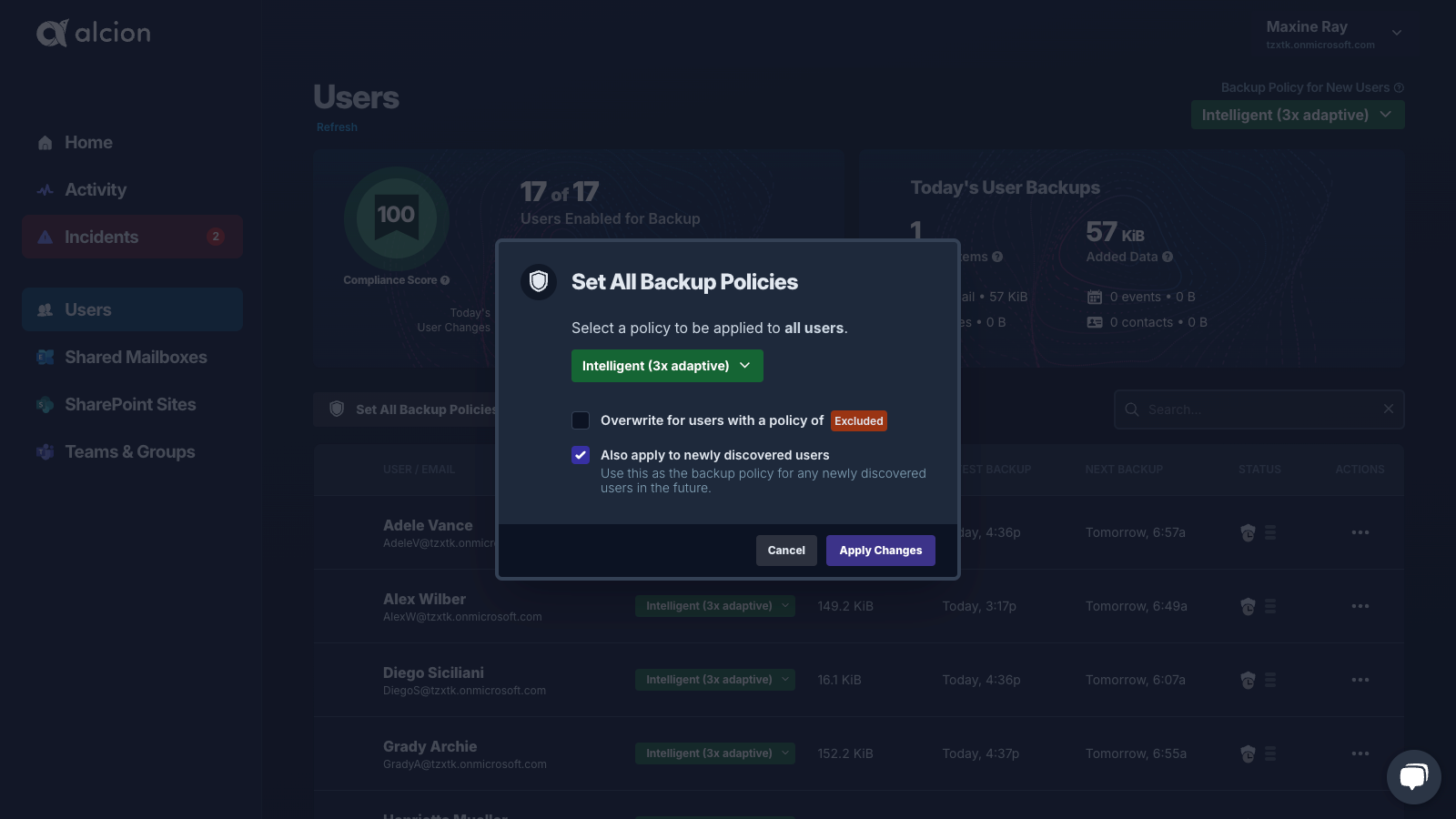
Task: Select the Users icon in the sidebar
Action: pyautogui.click(x=44, y=309)
